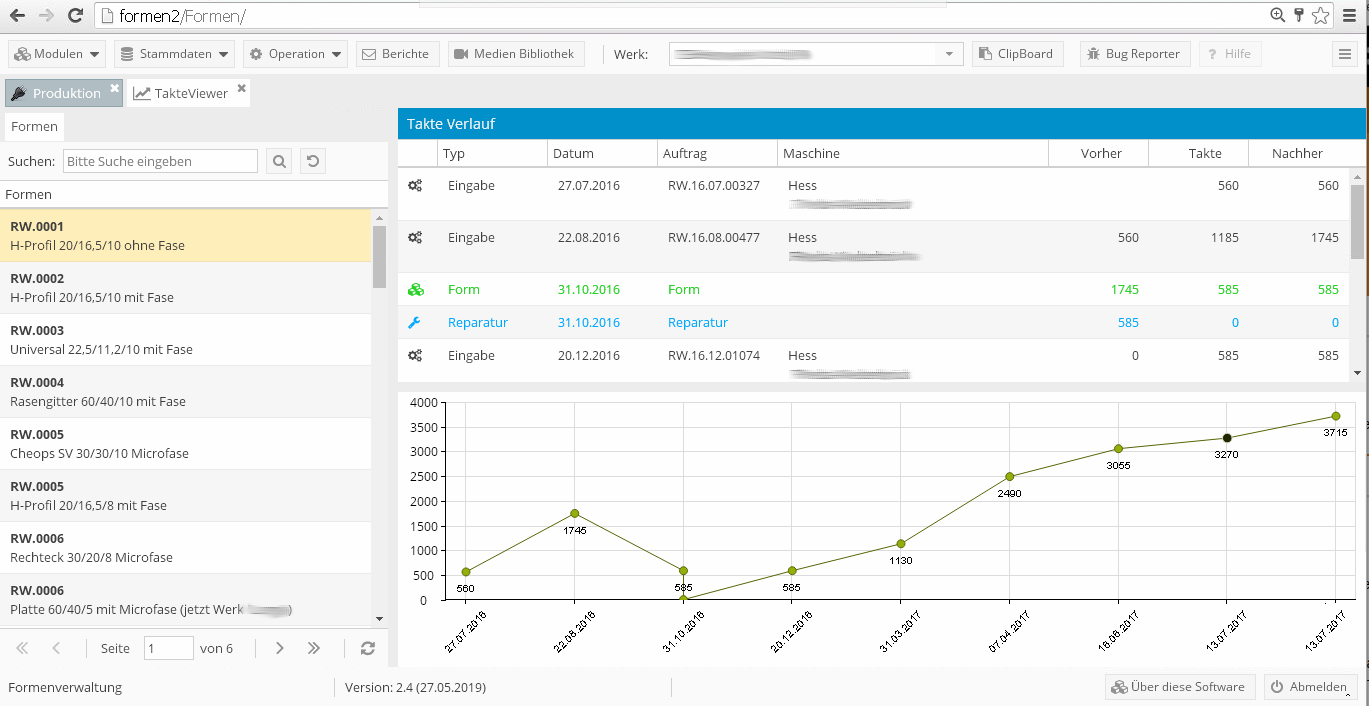Click the browser address bar
The image size is (1369, 706).
pyautogui.click(x=680, y=15)
